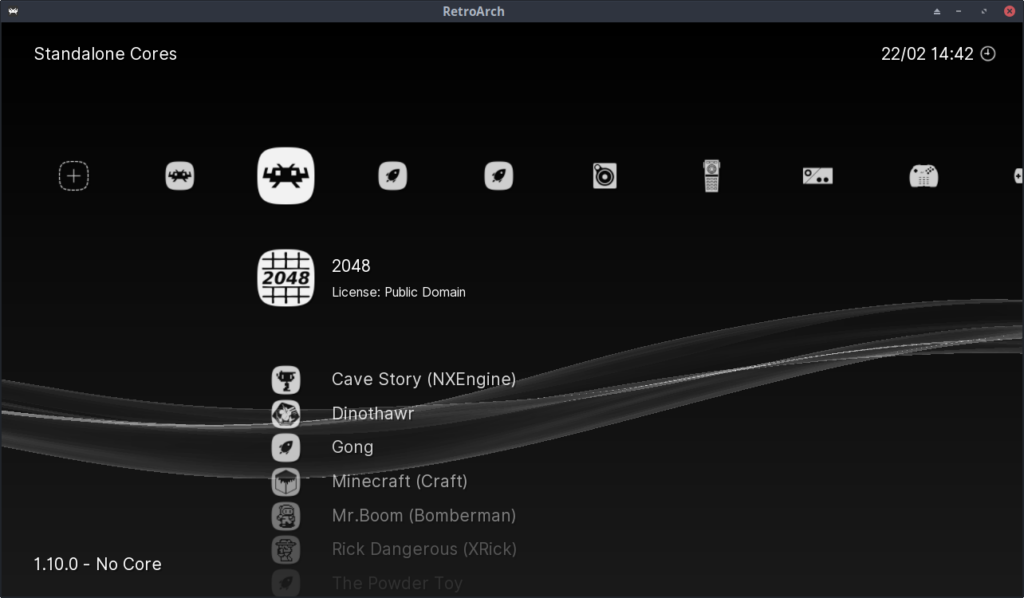
Task: Click the first rocket-shaped playlist icon
Action: pyautogui.click(x=392, y=175)
